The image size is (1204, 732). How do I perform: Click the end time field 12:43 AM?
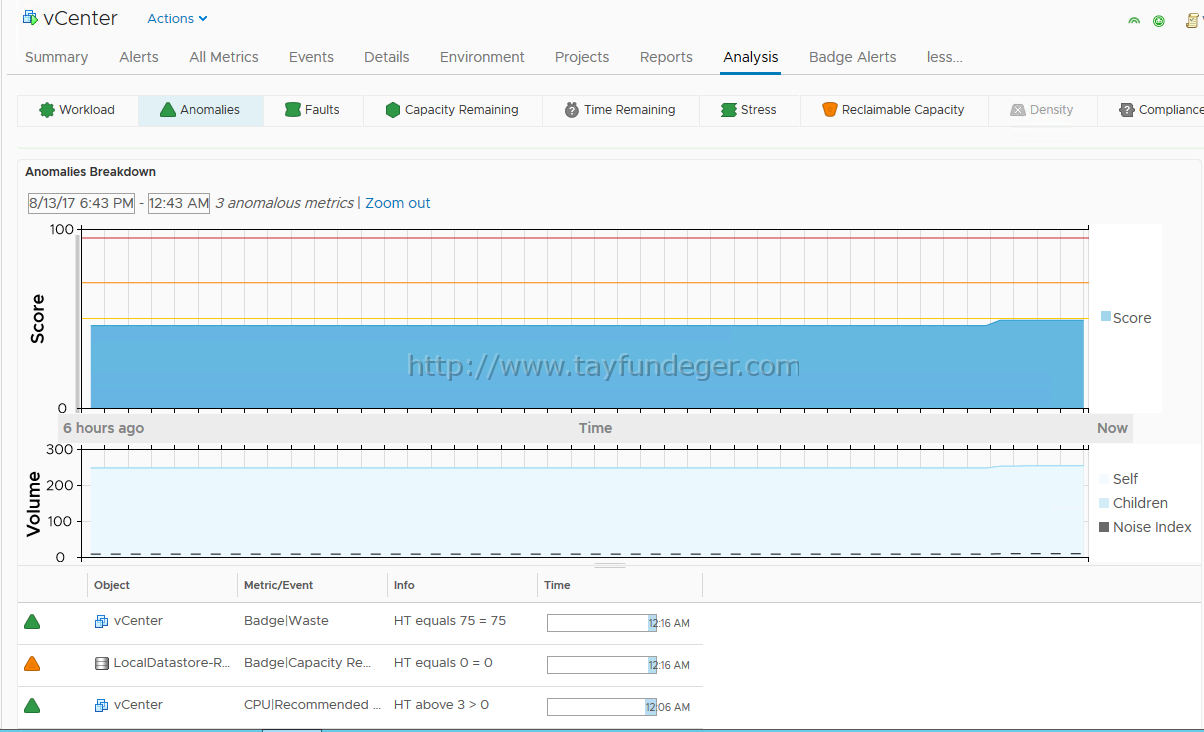pos(179,203)
